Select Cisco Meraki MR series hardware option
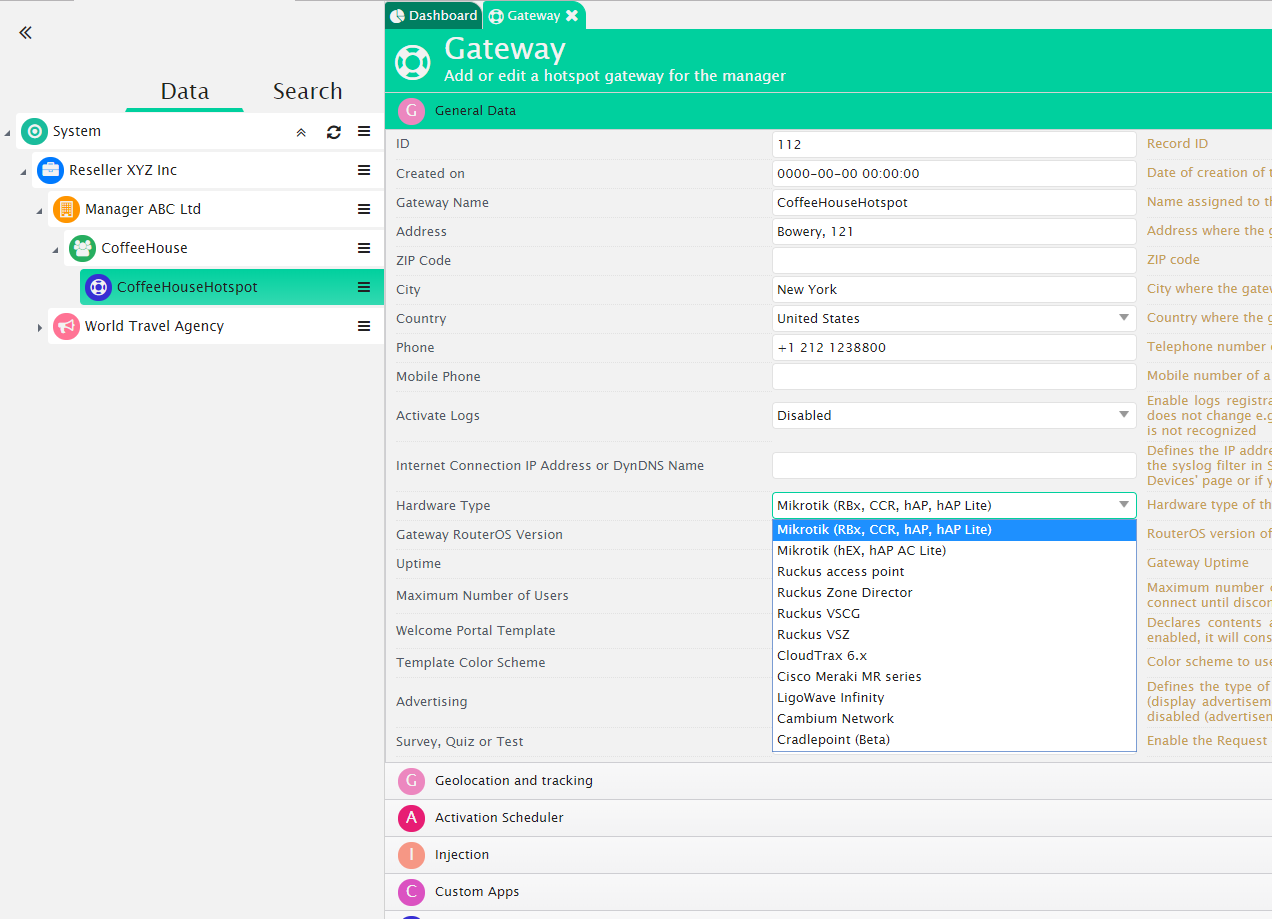Image resolution: width=1272 pixels, height=919 pixels. [849, 676]
